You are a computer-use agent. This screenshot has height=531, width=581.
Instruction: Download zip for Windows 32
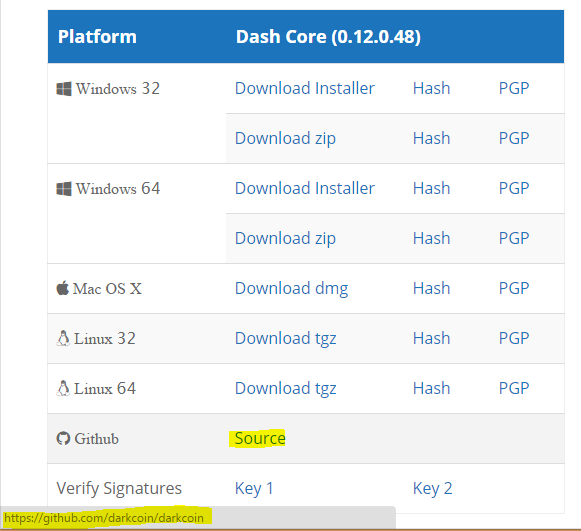click(x=285, y=139)
